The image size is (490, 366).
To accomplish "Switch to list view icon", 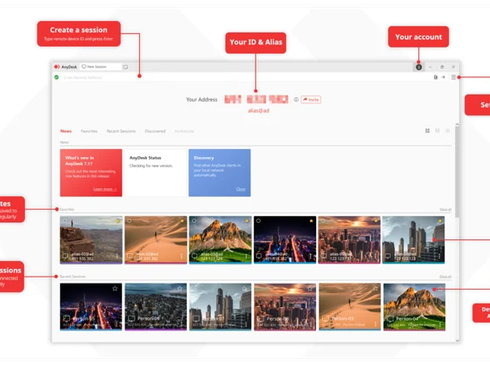I will 447,131.
